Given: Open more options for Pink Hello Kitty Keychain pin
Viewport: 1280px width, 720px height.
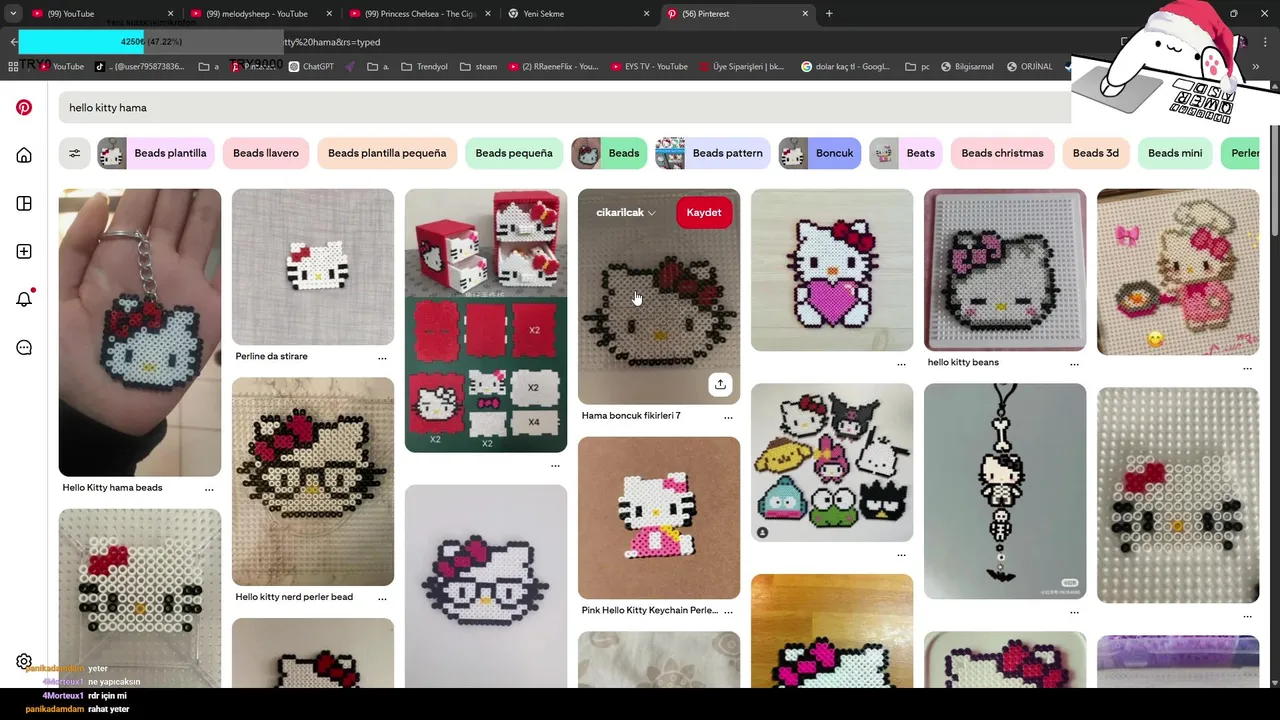Looking at the screenshot, I should pos(728,611).
